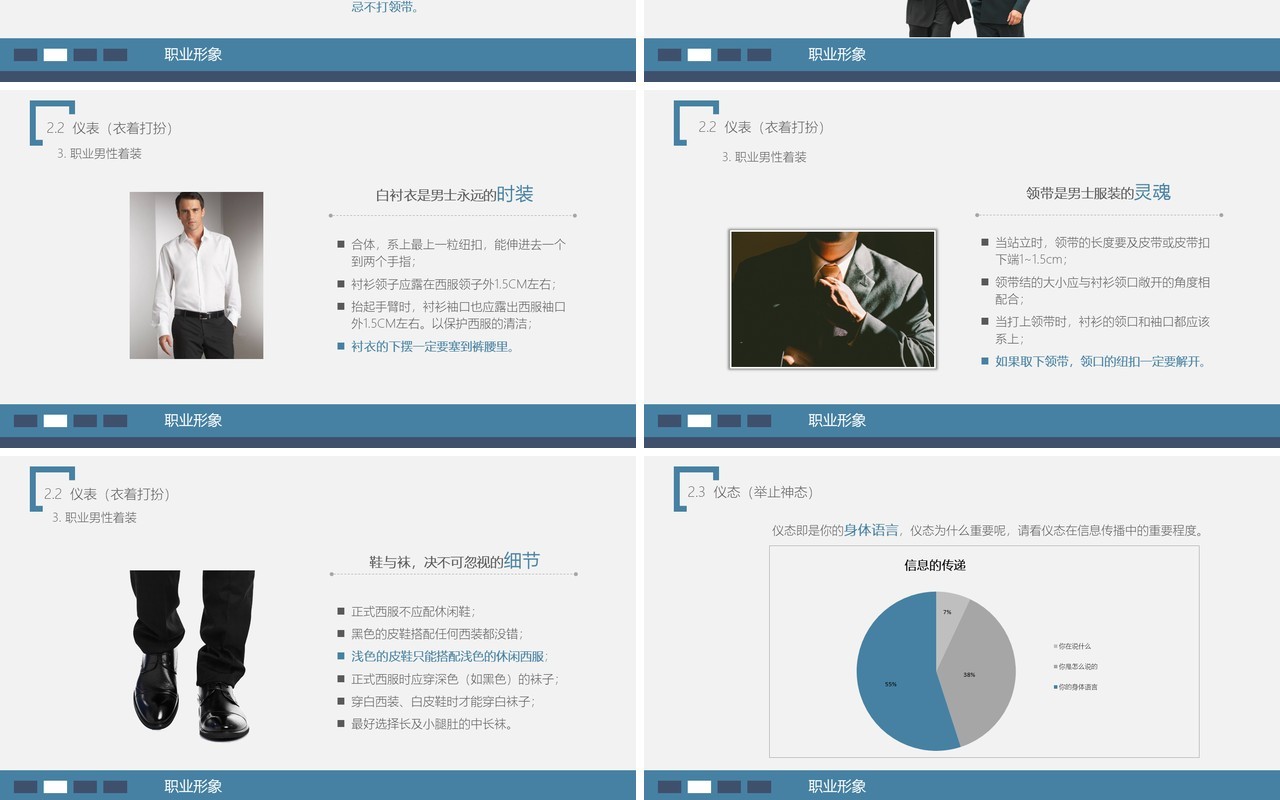This screenshot has height=800, width=1280.
Task: Click bullet 当打上领带时，衬衫的领口和袖口都应该系上
Action: click(1096, 330)
